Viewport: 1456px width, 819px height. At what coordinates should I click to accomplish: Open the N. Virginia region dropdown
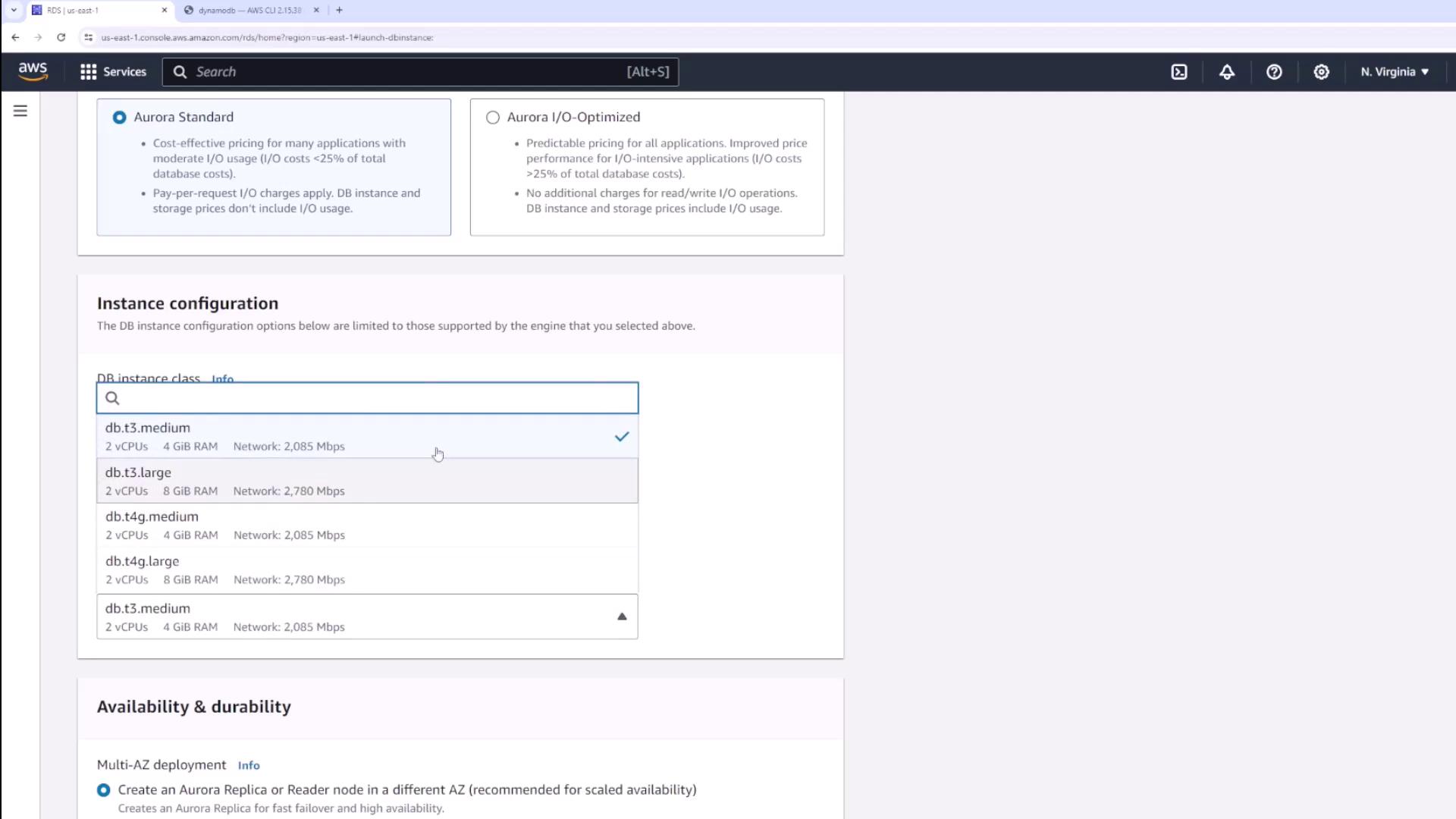pos(1394,72)
